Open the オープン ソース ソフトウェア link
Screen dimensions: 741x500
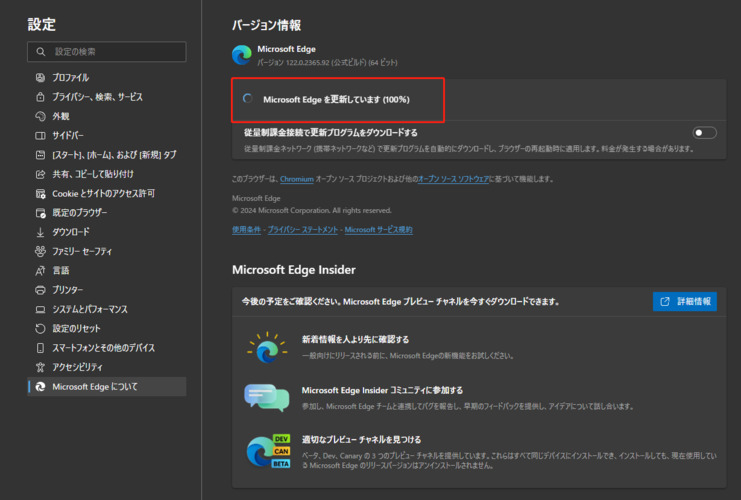tap(453, 179)
